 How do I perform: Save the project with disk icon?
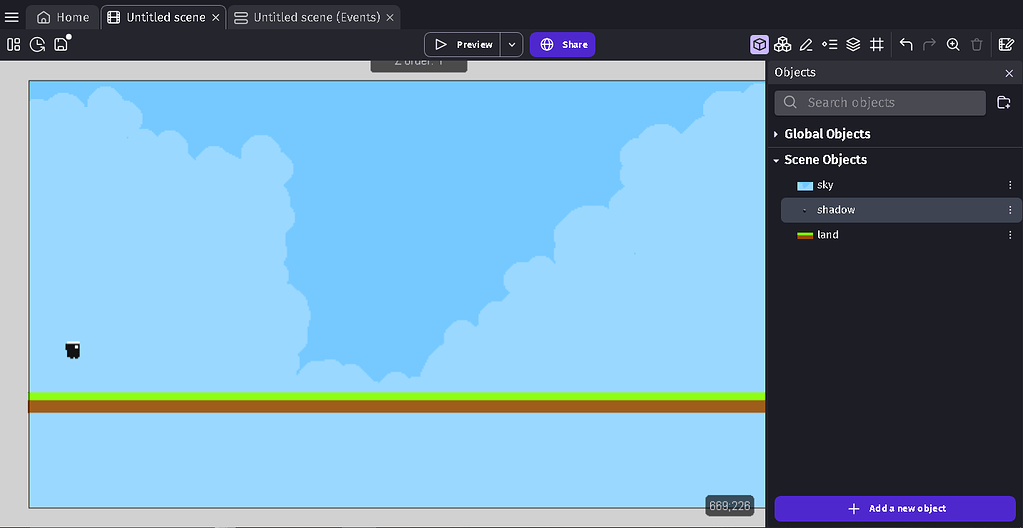point(61,44)
